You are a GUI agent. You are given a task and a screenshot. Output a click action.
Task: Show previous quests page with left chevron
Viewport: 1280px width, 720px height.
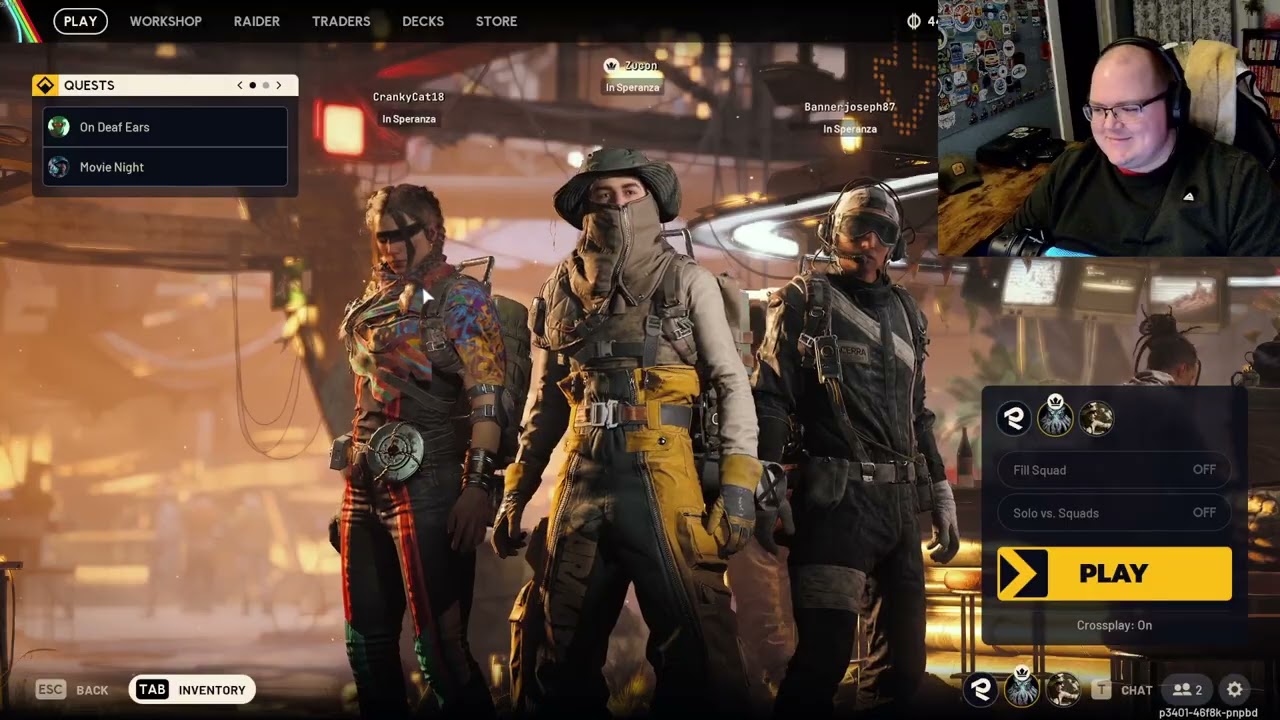coord(240,85)
